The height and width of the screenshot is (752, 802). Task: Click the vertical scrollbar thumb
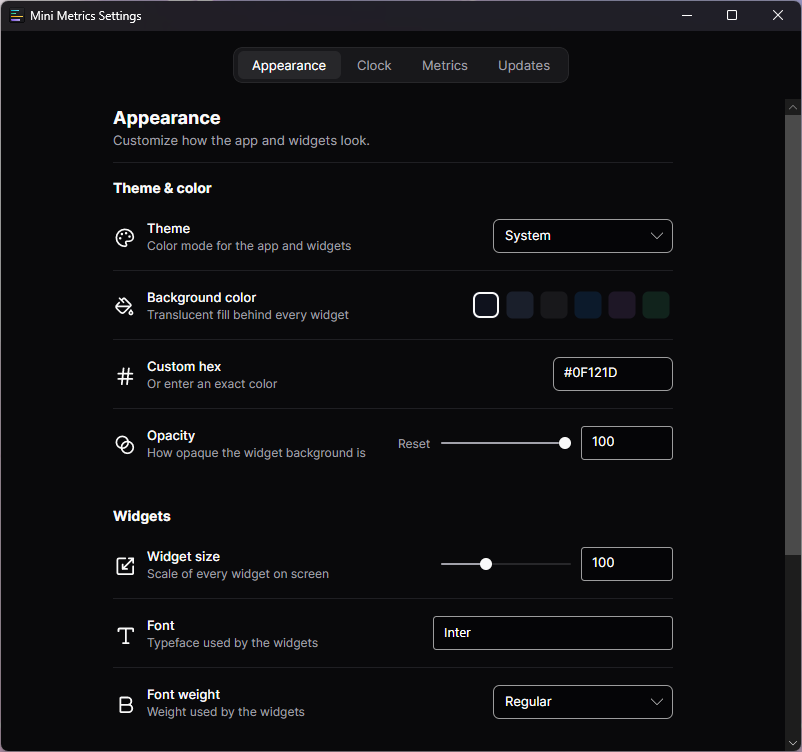(x=793, y=335)
